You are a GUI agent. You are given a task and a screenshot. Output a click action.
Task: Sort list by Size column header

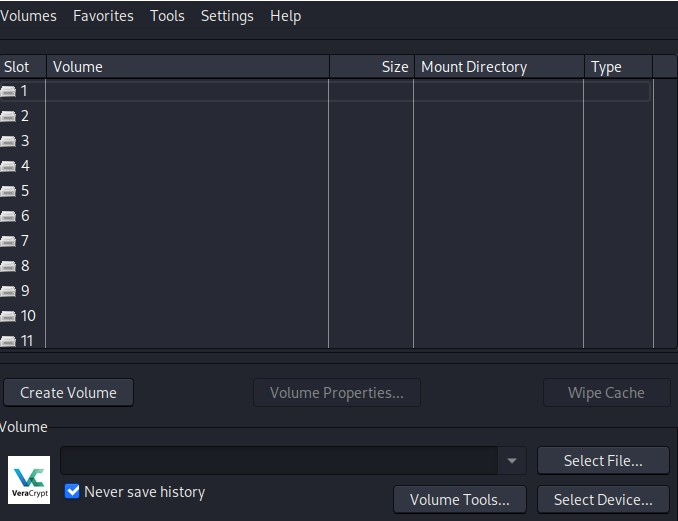pyautogui.click(x=371, y=67)
